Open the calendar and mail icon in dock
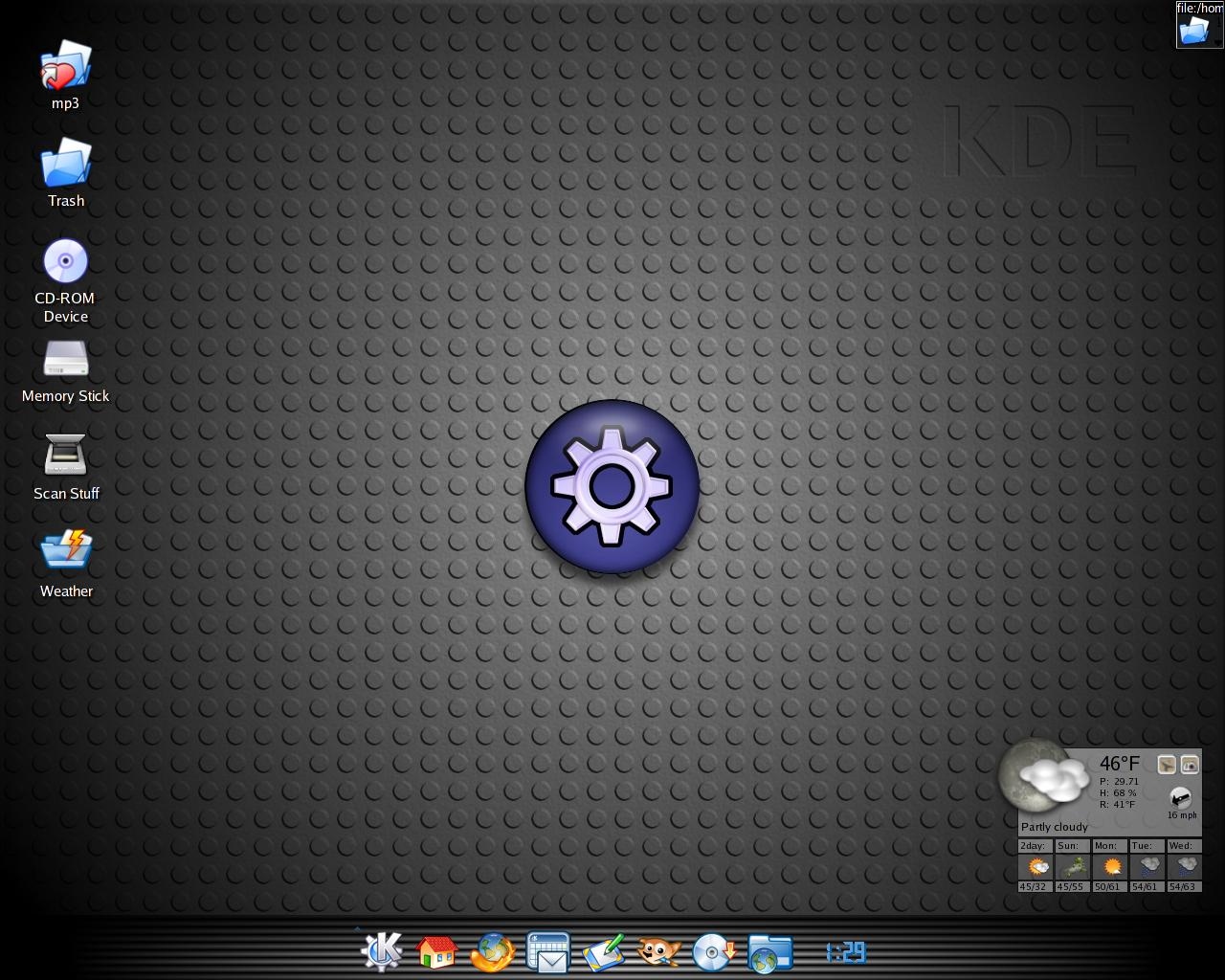 (548, 953)
